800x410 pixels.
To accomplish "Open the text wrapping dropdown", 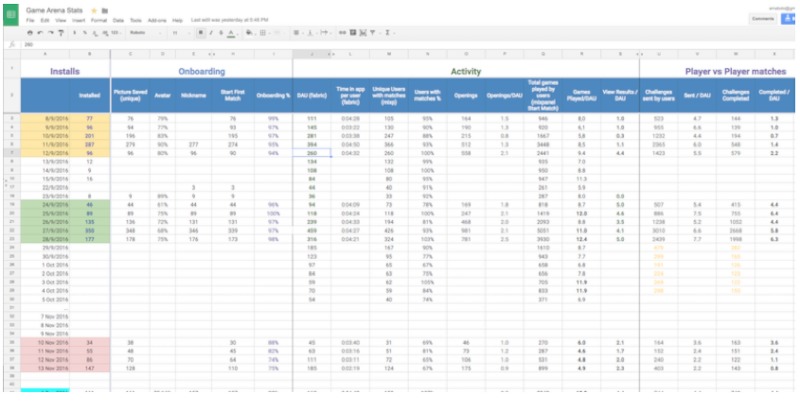I will pyautogui.click(x=325, y=33).
